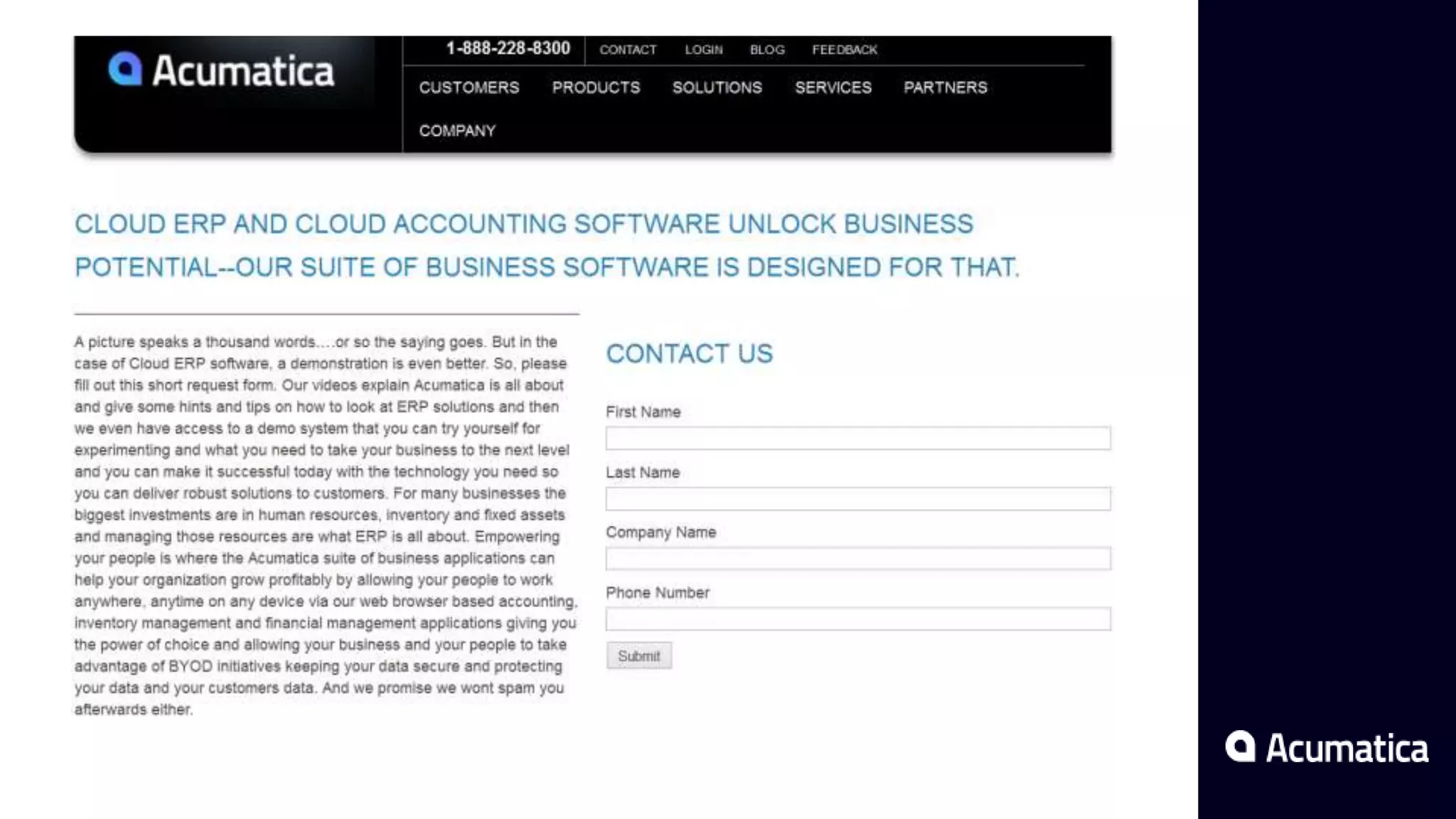Open the Contact link in top bar

coord(628,50)
